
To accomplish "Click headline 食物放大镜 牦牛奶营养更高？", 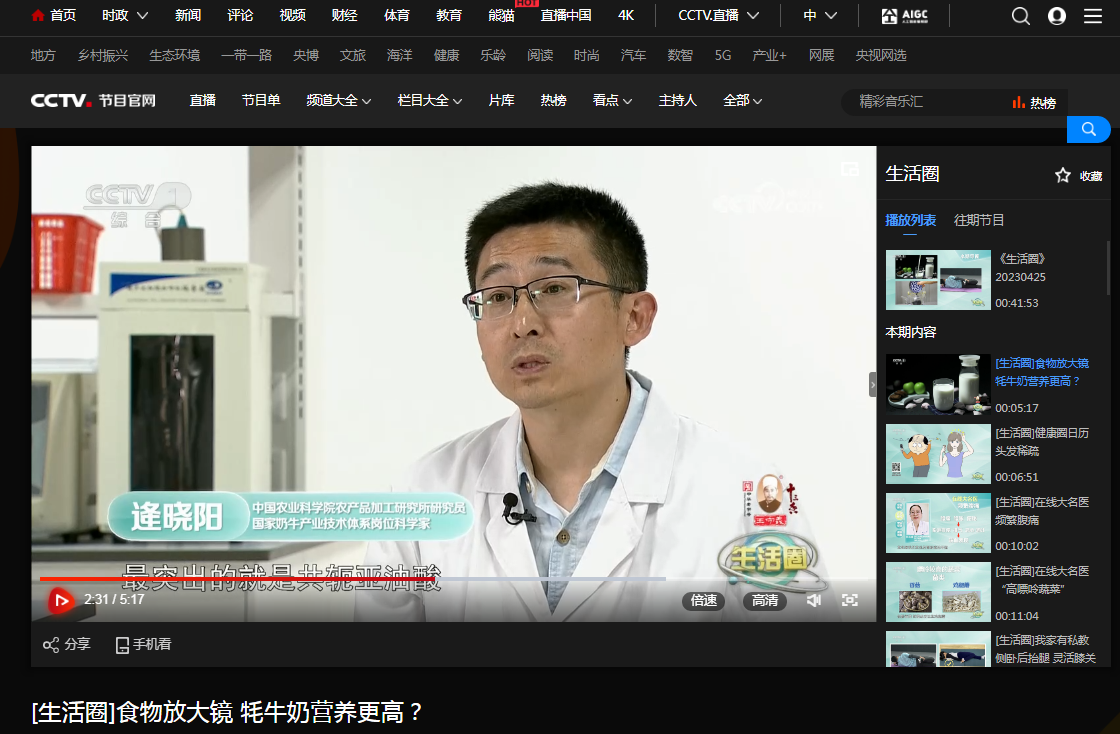I will coord(228,713).
